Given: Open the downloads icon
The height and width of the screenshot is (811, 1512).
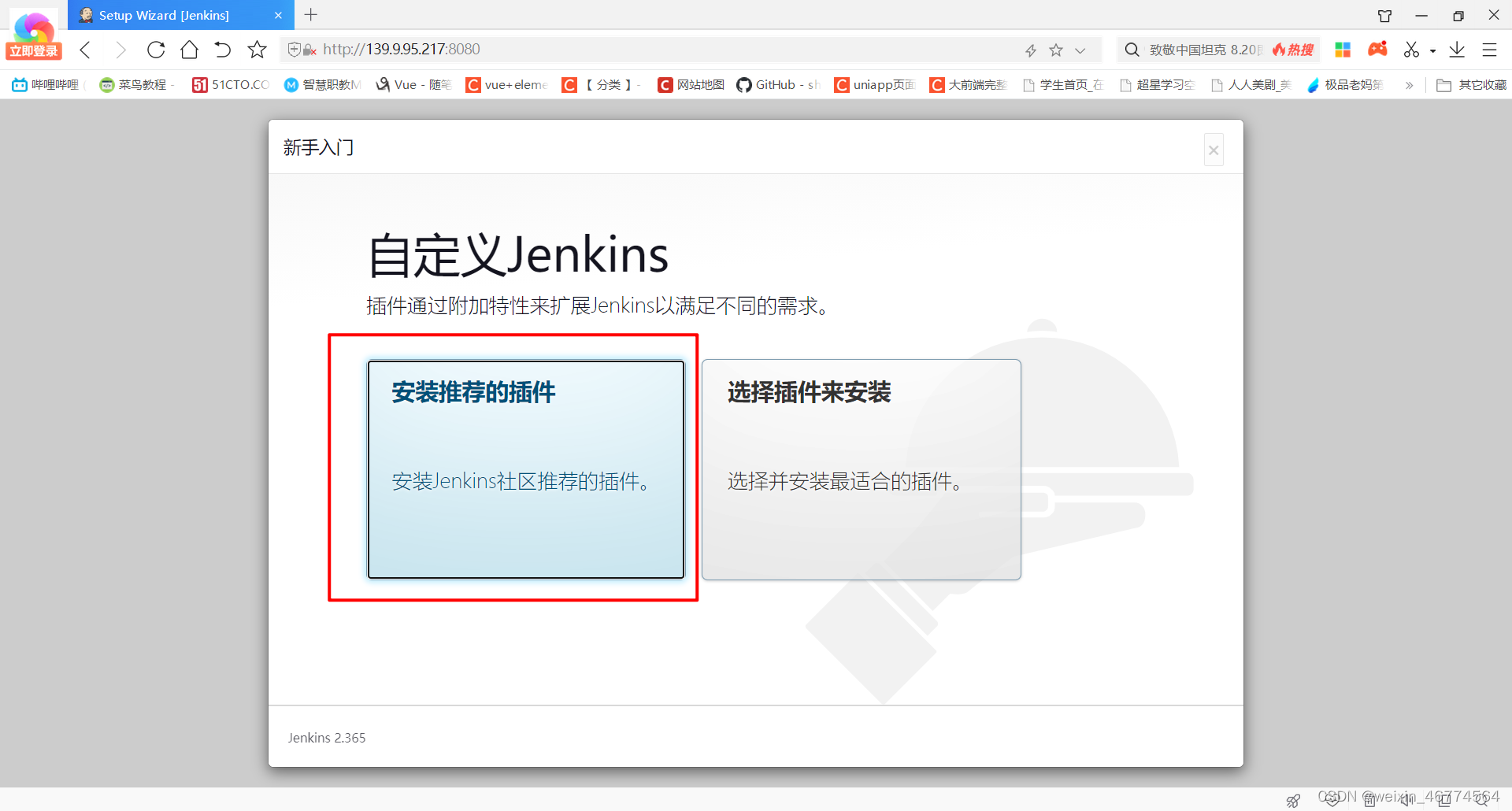Looking at the screenshot, I should coord(1457,50).
